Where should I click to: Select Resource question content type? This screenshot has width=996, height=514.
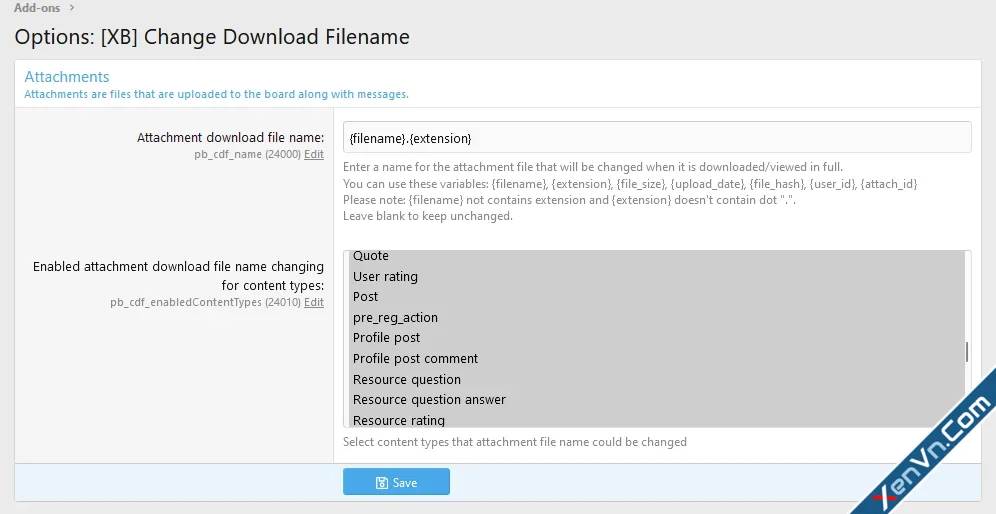[x=655, y=379]
